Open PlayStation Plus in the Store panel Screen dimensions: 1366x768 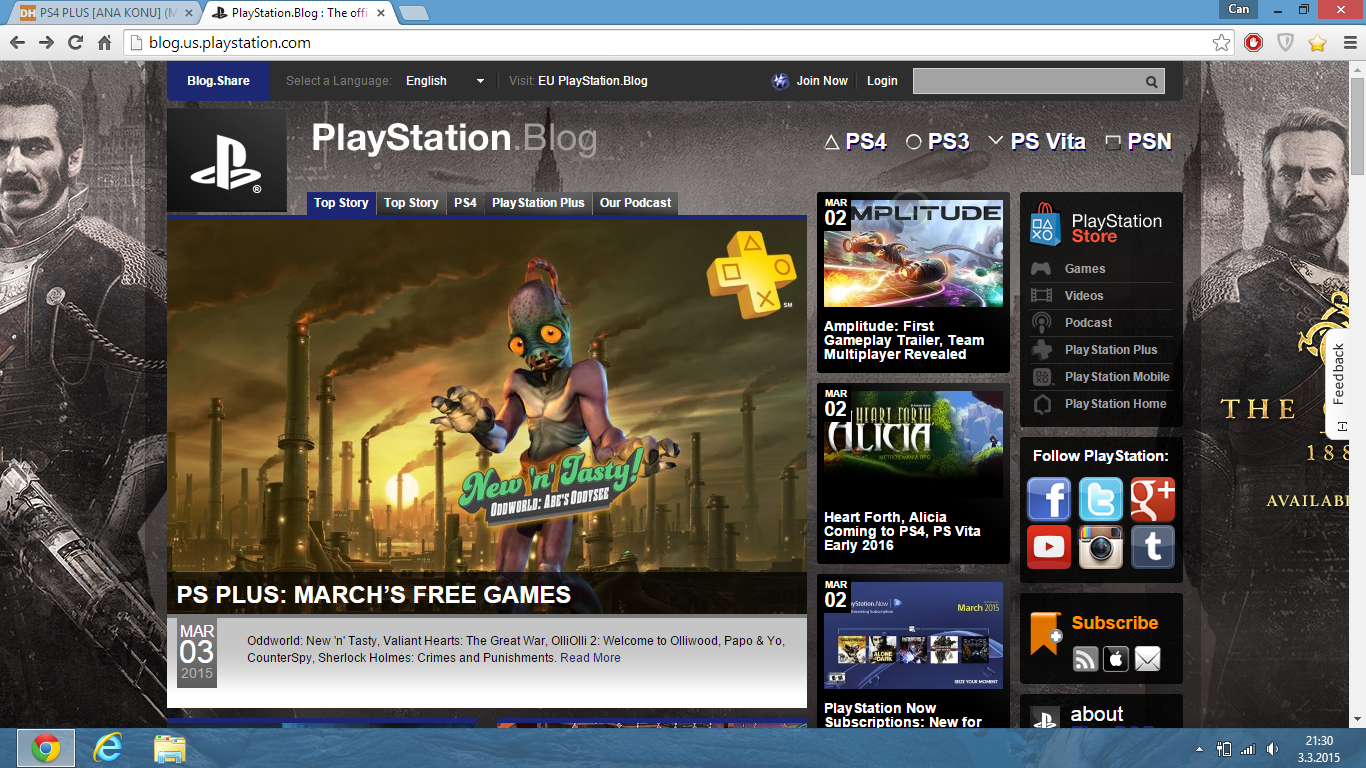point(1111,350)
